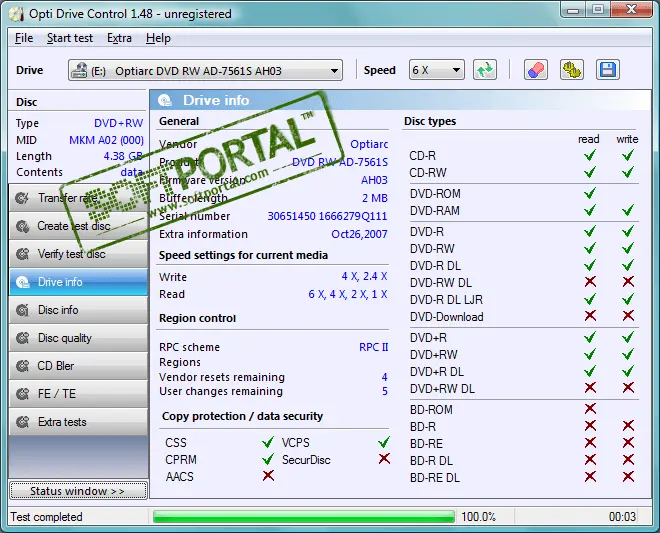Image resolution: width=660 pixels, height=533 pixels.
Task: Click the green progress bar
Action: pos(302,517)
